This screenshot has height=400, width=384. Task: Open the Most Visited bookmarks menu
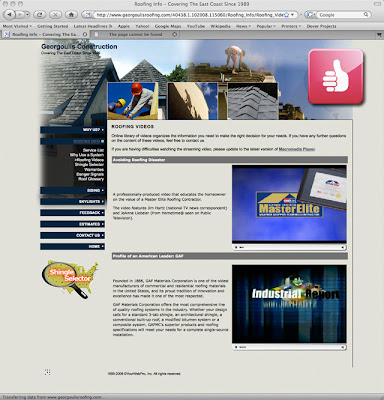[17, 26]
